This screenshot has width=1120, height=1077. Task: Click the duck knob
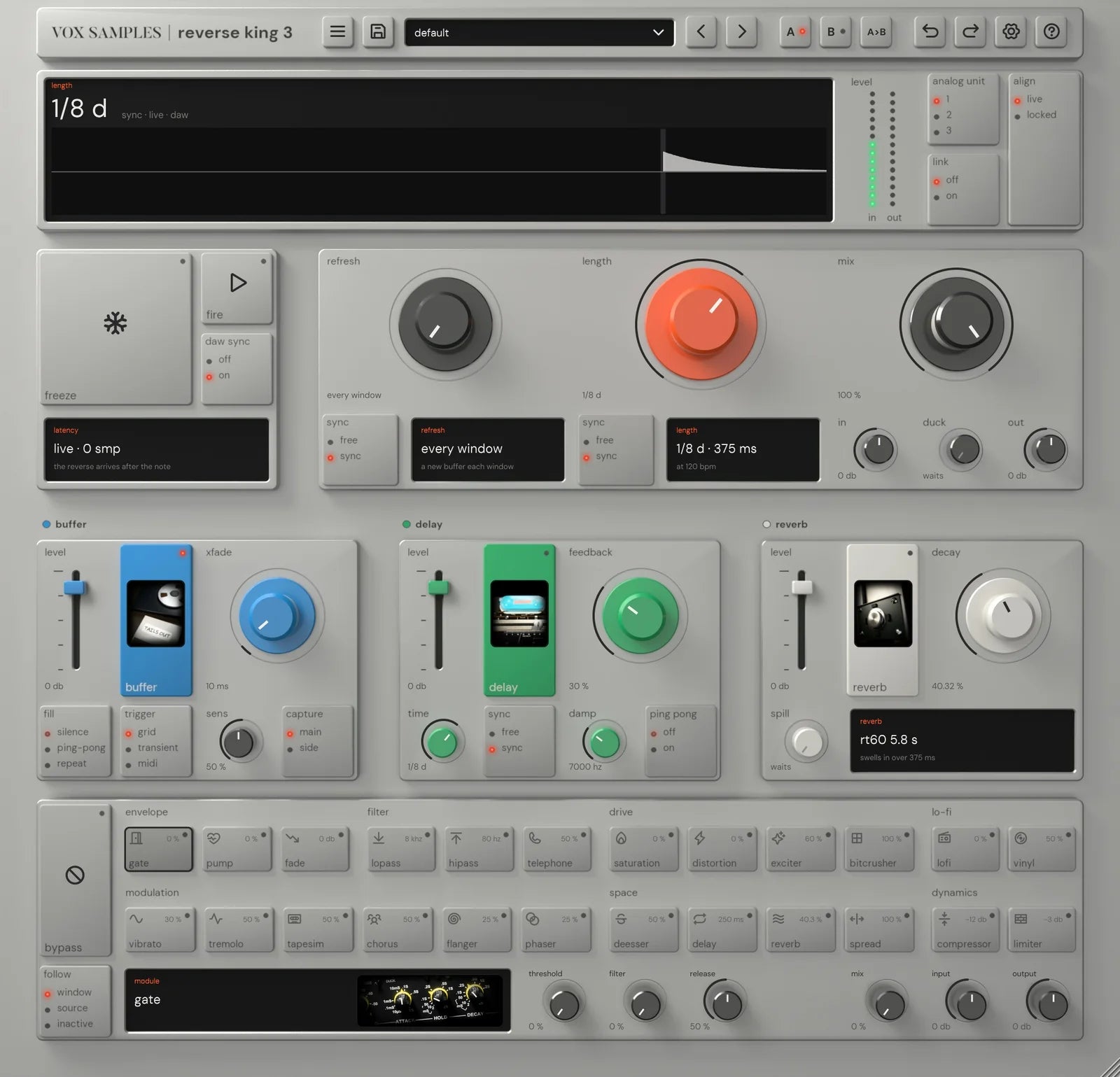962,450
